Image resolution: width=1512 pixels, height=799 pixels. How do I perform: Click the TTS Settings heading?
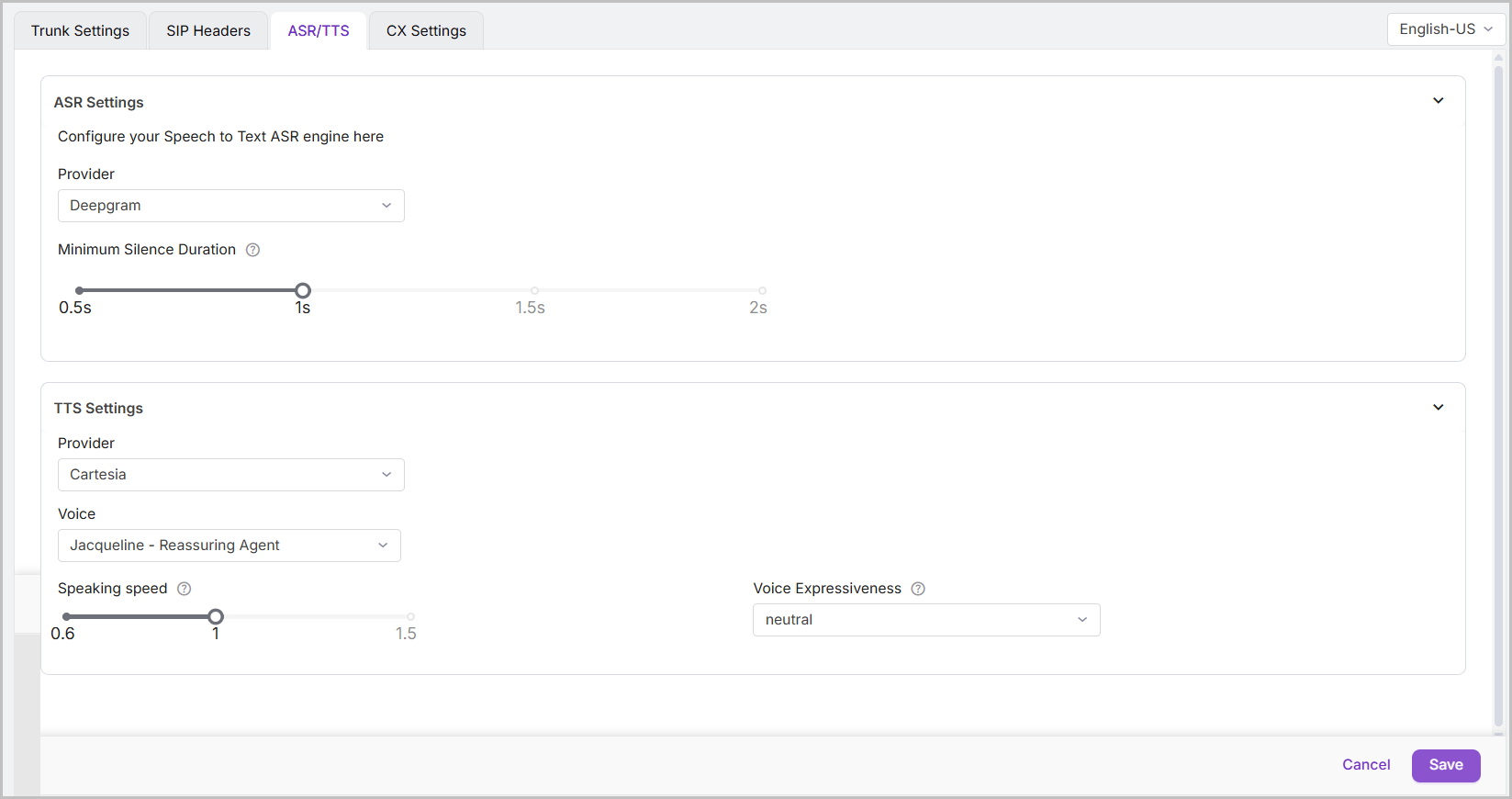point(98,408)
